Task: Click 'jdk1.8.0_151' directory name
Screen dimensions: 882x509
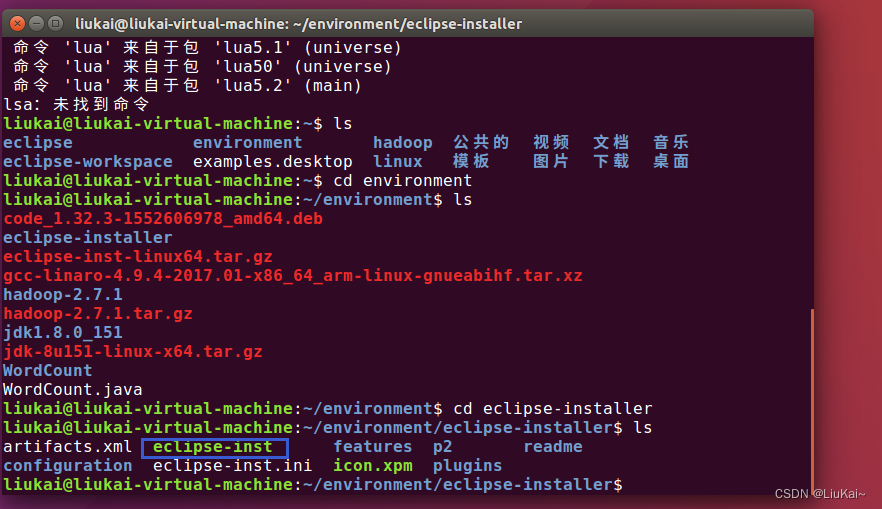Action: tap(63, 332)
